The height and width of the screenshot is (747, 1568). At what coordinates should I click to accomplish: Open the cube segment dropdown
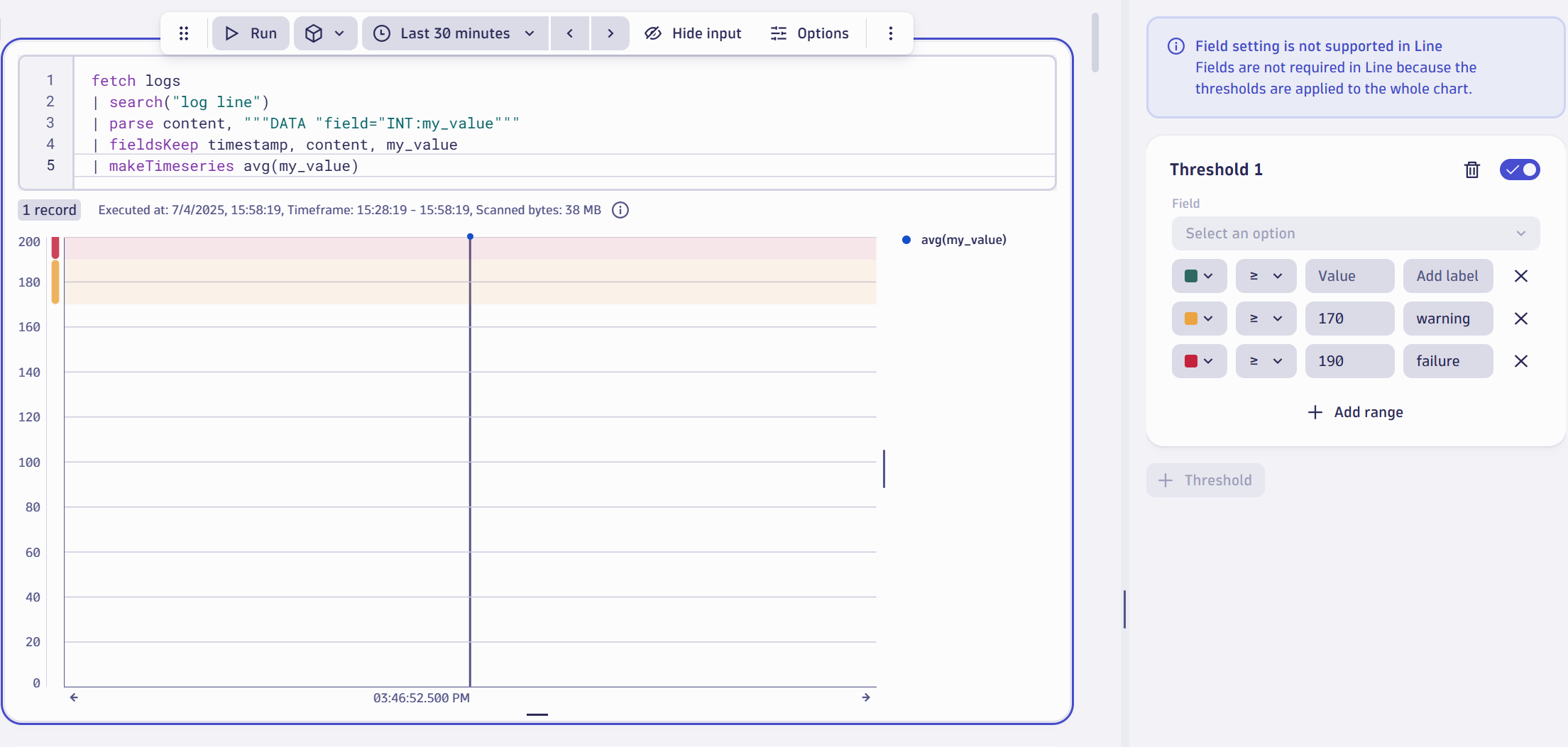[325, 33]
